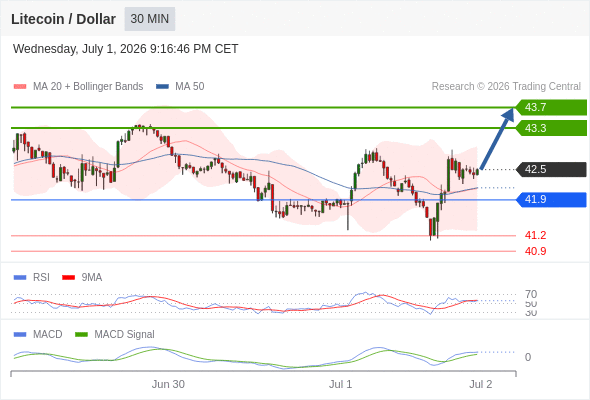Click the MACD Signal green legend swatch
The width and height of the screenshot is (590, 400).
81,335
